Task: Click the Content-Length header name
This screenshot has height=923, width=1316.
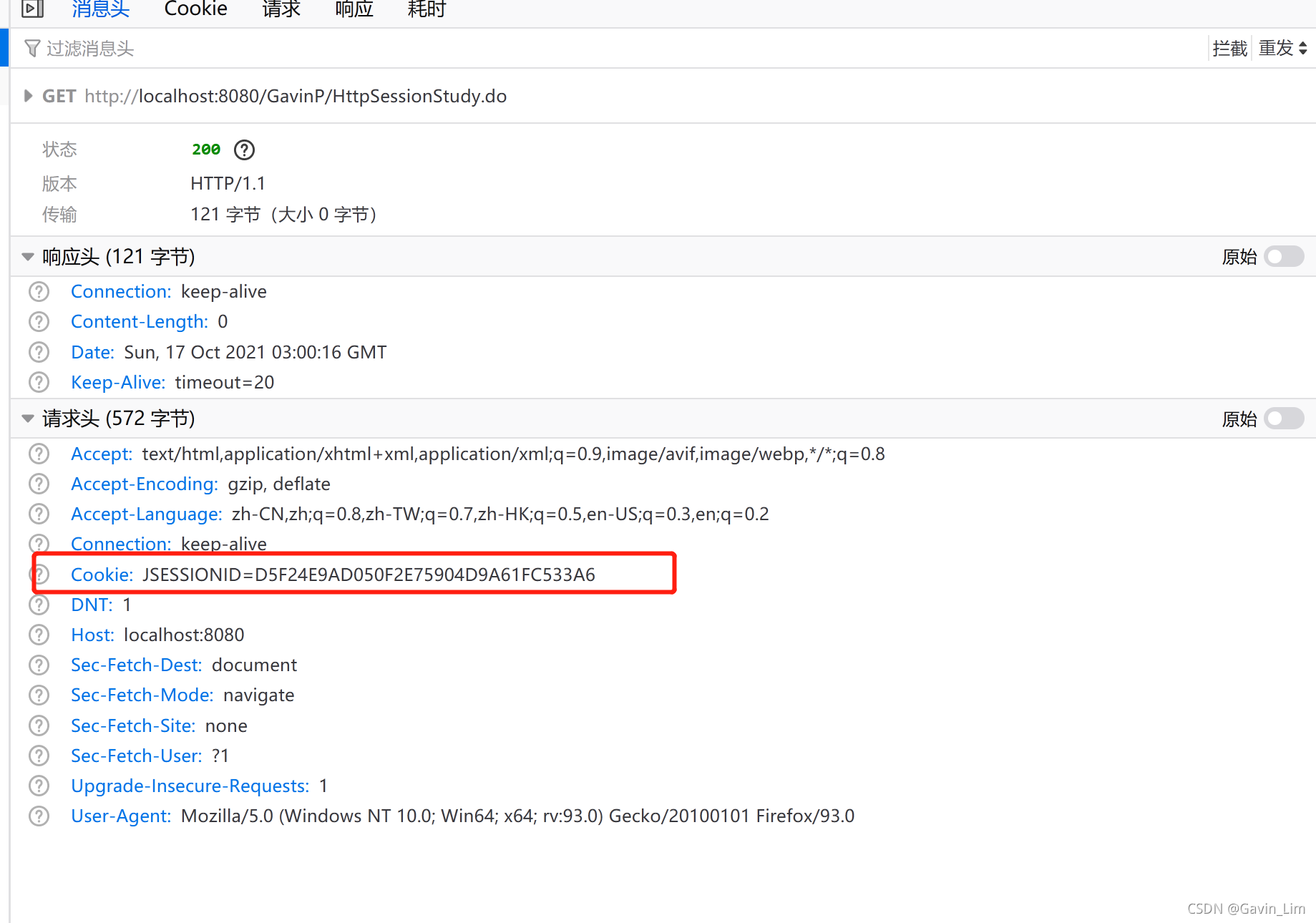Action: (x=140, y=322)
